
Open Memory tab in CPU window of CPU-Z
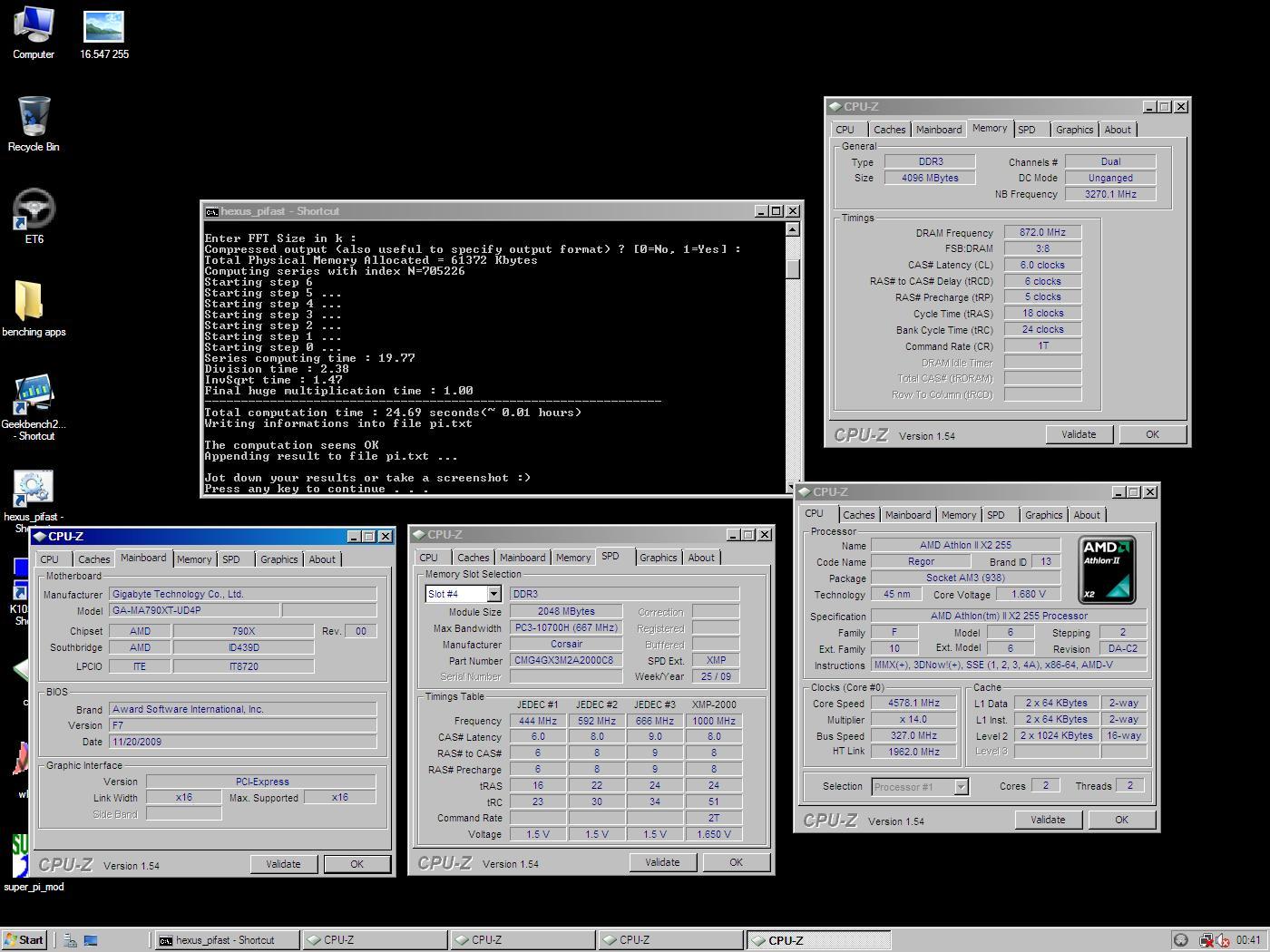[959, 515]
